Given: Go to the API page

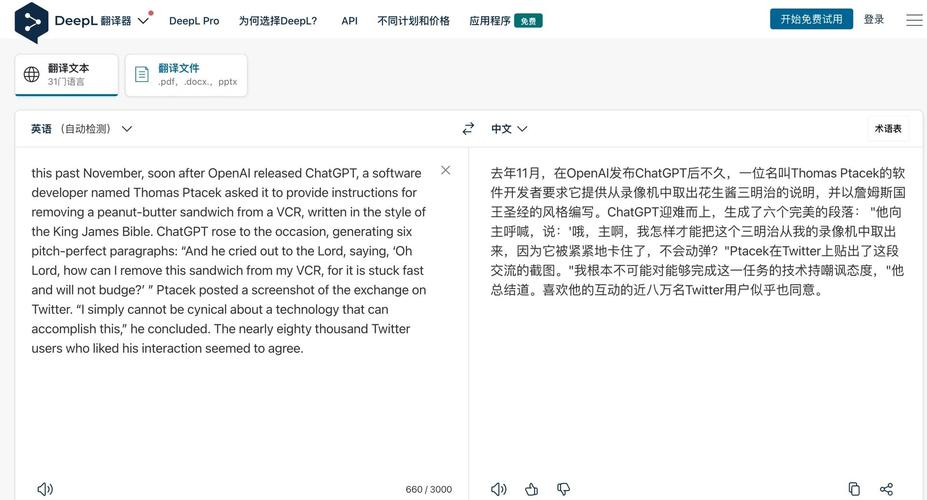Looking at the screenshot, I should [349, 21].
